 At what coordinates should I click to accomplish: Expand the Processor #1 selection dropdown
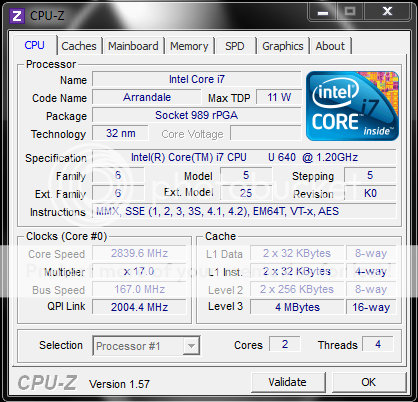coord(191,346)
